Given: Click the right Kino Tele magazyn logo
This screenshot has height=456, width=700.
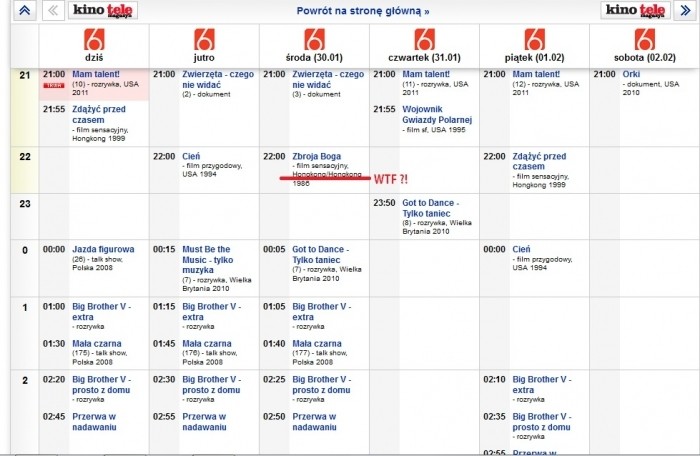Looking at the screenshot, I should click(635, 11).
